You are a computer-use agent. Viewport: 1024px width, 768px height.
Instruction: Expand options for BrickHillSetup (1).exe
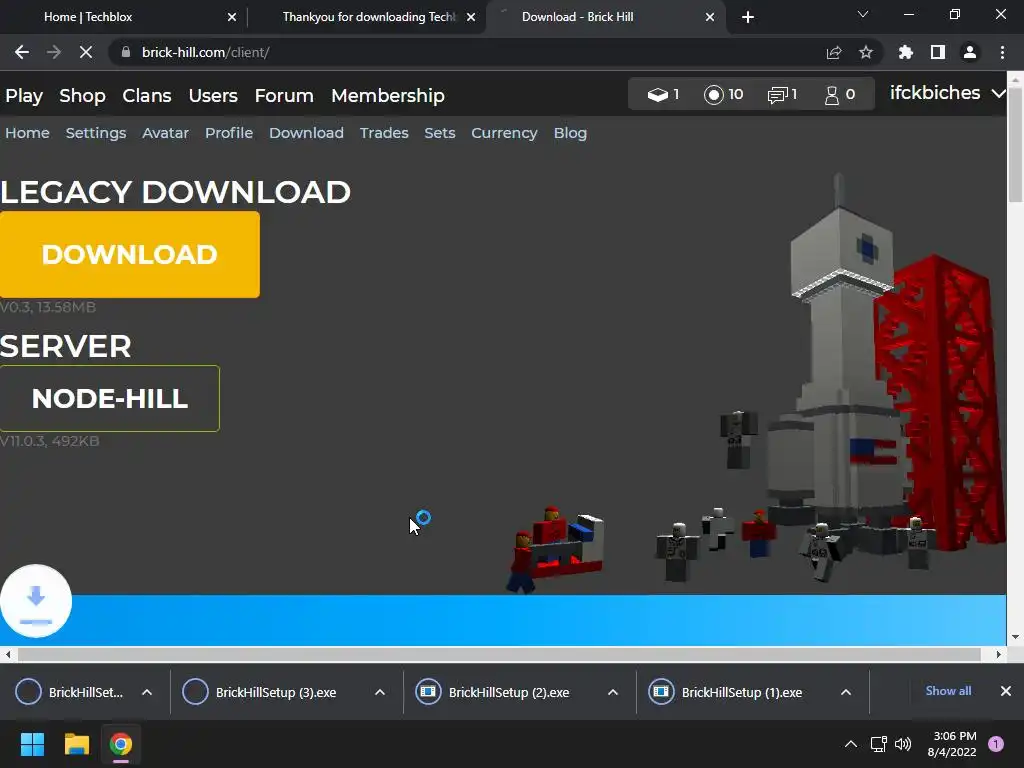coord(846,692)
